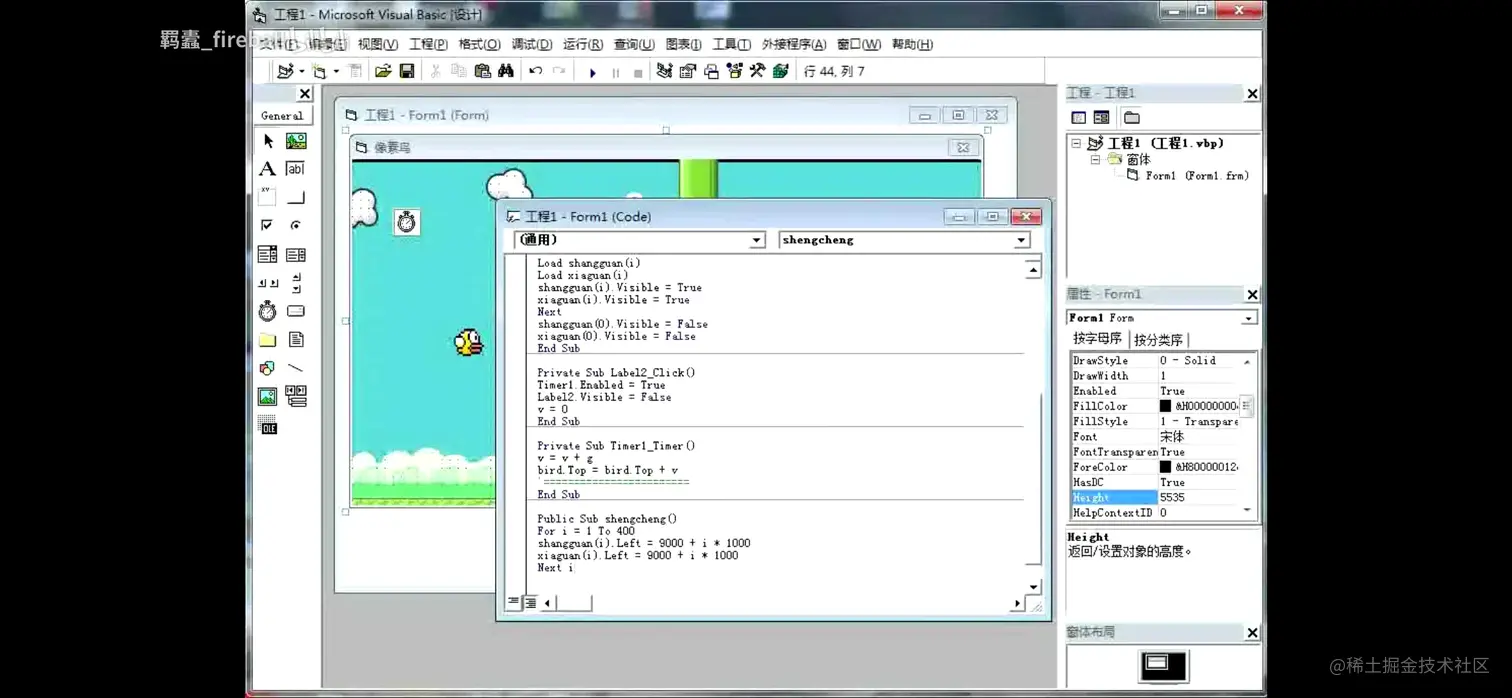Click the FillColor black swatch value
This screenshot has width=1512, height=698.
pyautogui.click(x=1165, y=406)
